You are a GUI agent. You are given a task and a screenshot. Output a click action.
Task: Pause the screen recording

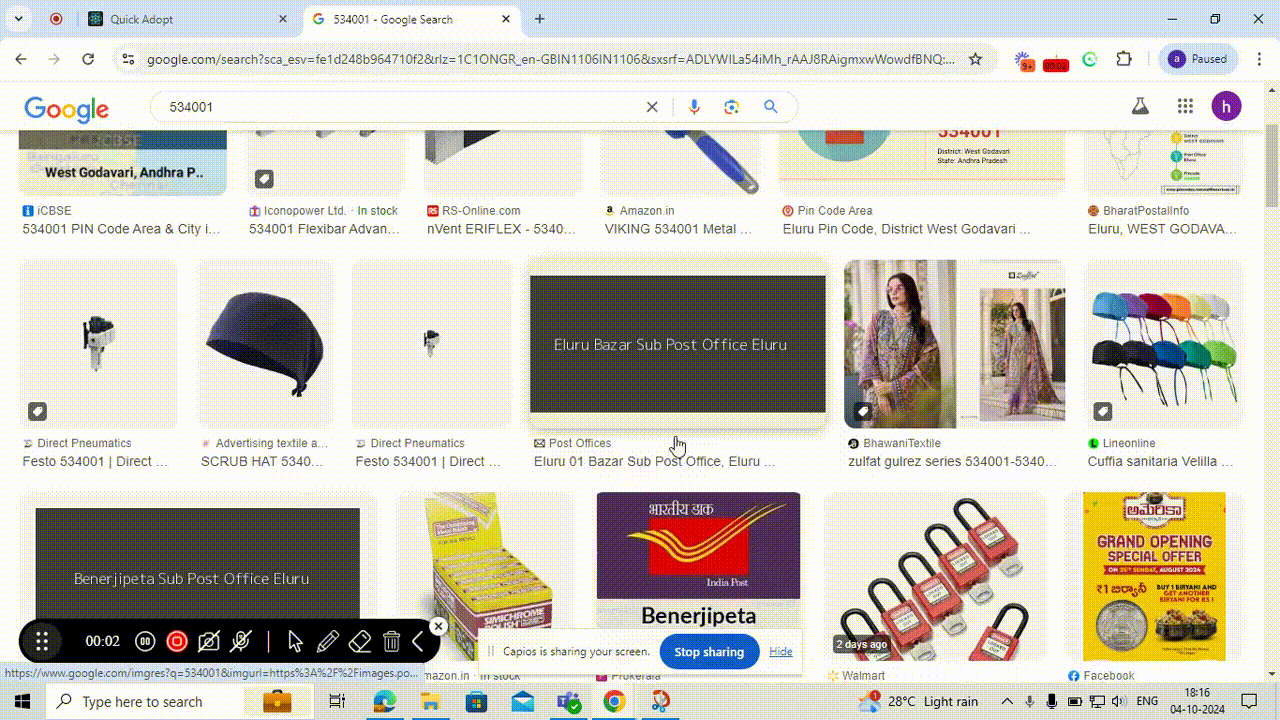(x=145, y=642)
